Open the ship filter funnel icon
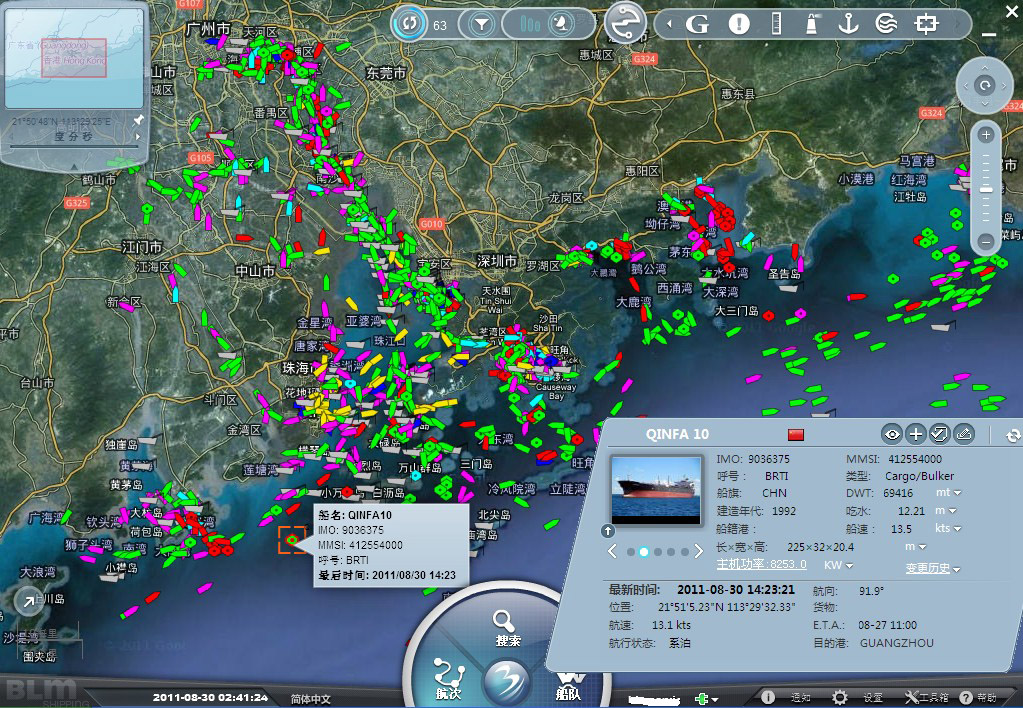Screen dimensions: 1023x708 (481, 25)
